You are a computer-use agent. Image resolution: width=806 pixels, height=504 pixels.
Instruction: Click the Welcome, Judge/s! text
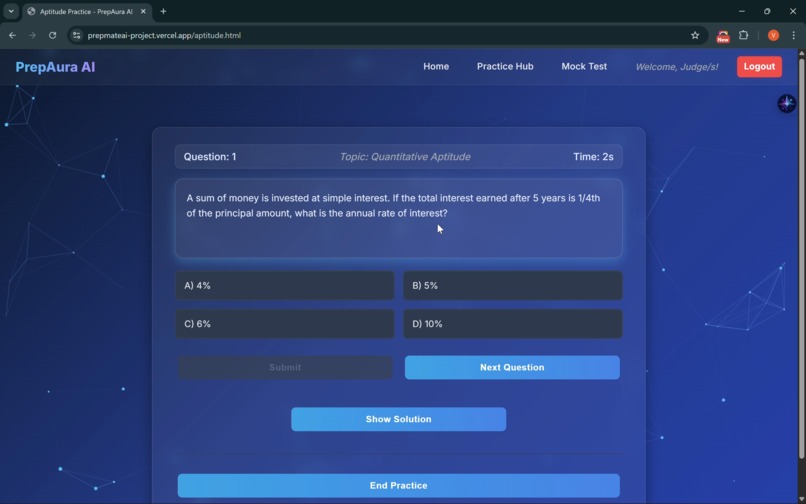pos(677,67)
